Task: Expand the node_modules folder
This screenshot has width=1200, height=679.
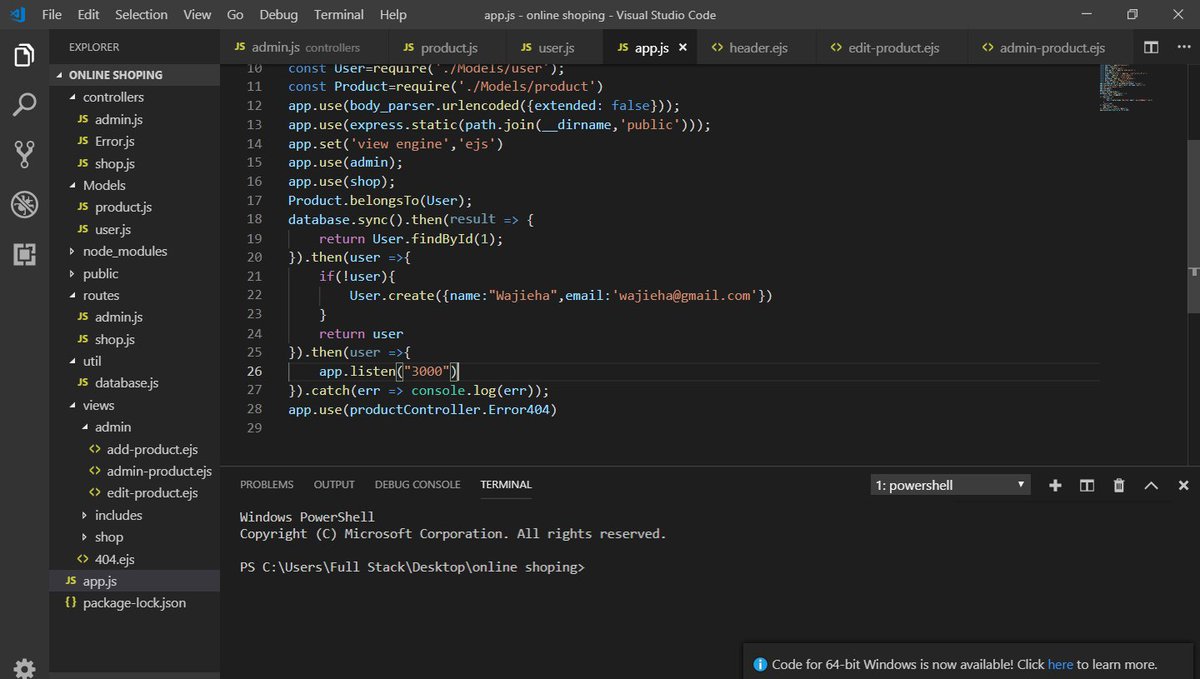Action: (124, 251)
